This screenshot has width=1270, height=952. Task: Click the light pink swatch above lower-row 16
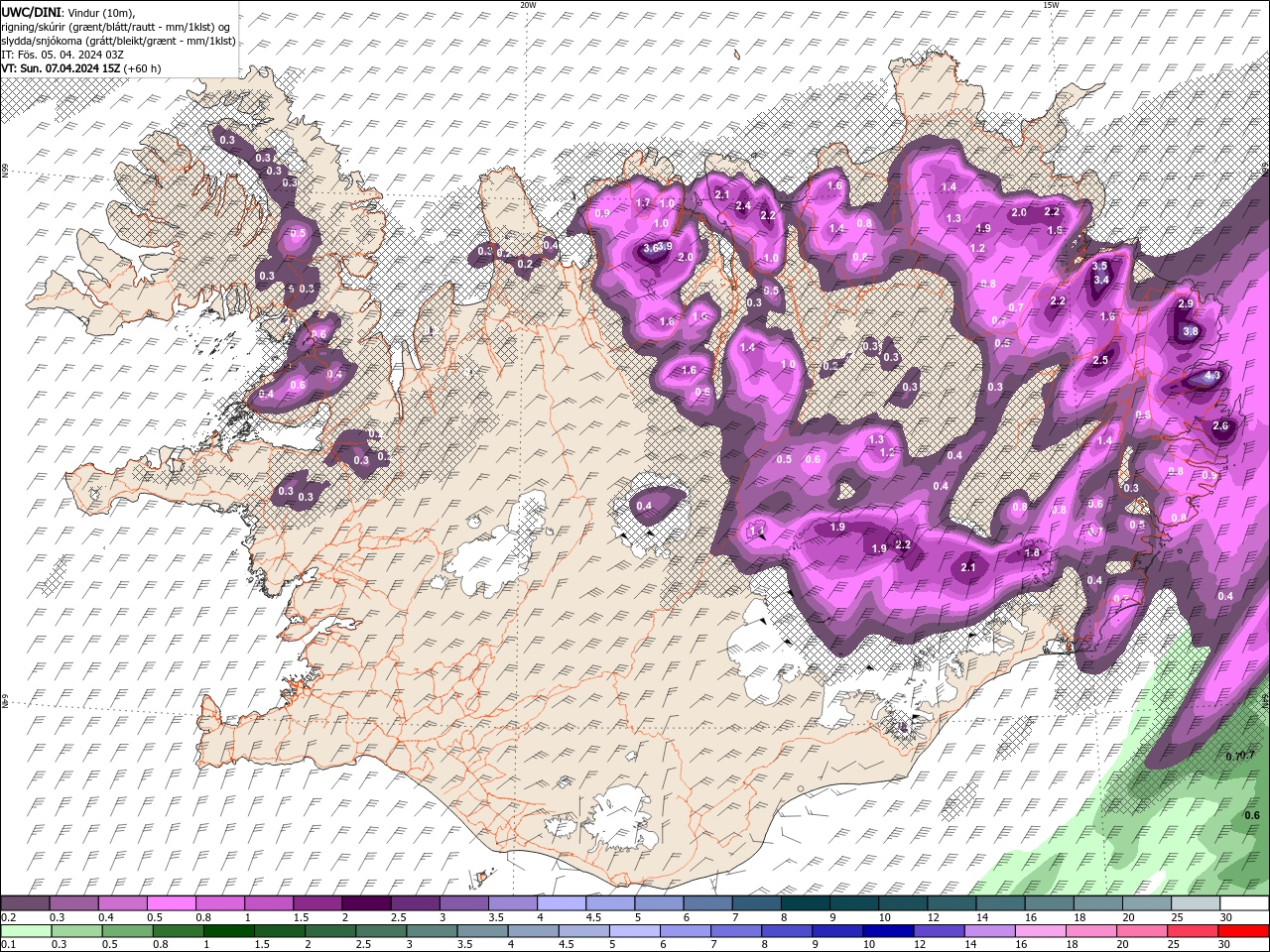(1041, 931)
